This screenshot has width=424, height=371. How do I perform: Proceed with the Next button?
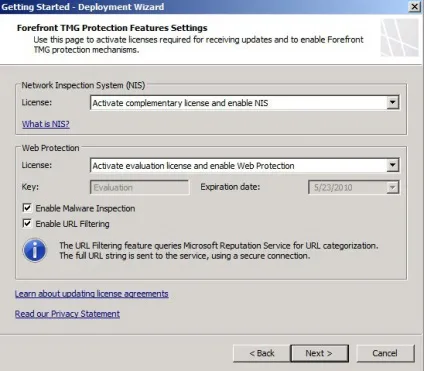coord(319,353)
